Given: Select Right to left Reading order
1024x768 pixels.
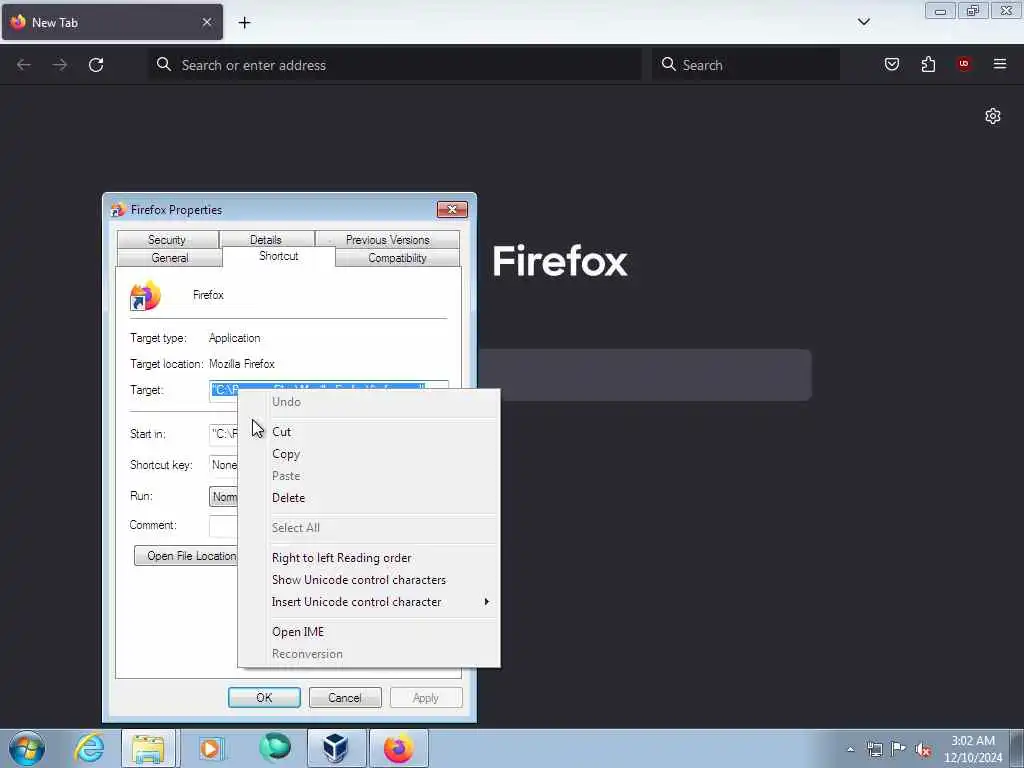Looking at the screenshot, I should tap(369, 558).
